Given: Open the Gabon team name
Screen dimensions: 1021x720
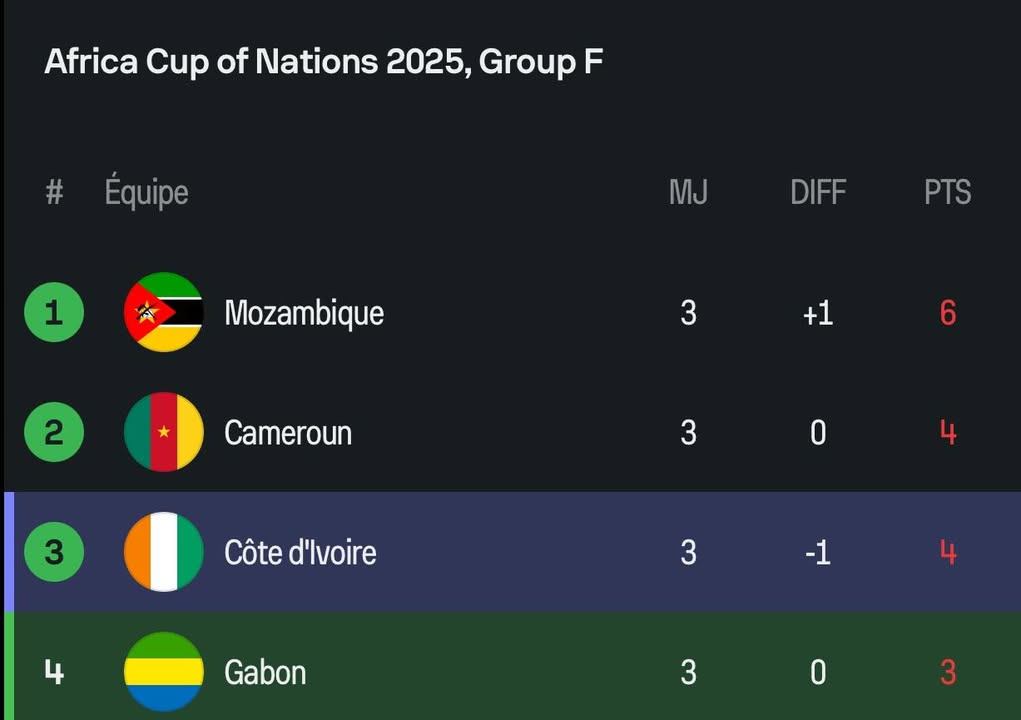Looking at the screenshot, I should click(x=265, y=672).
